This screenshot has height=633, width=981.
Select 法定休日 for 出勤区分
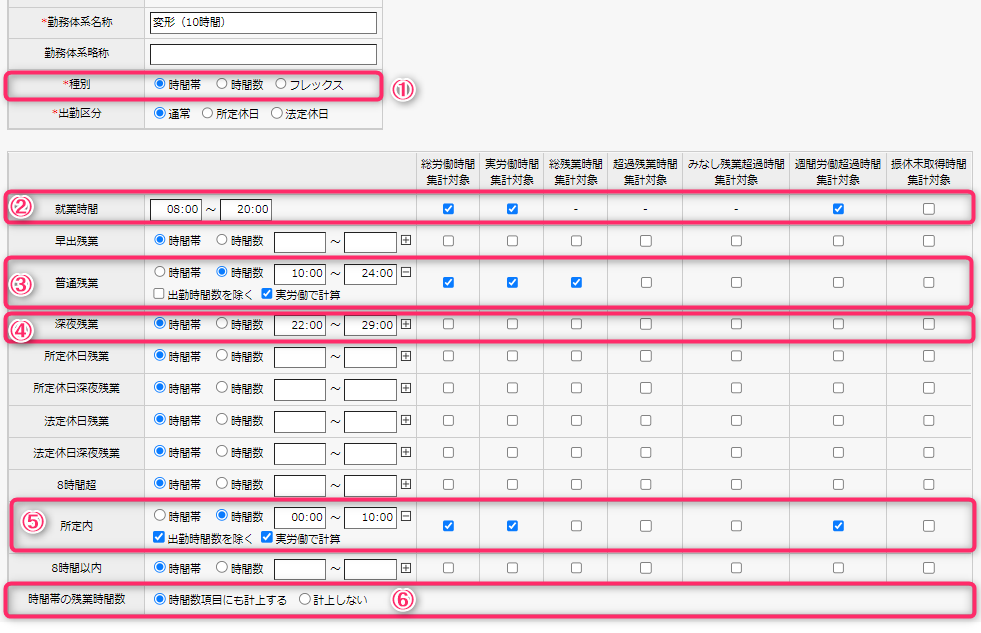(278, 114)
